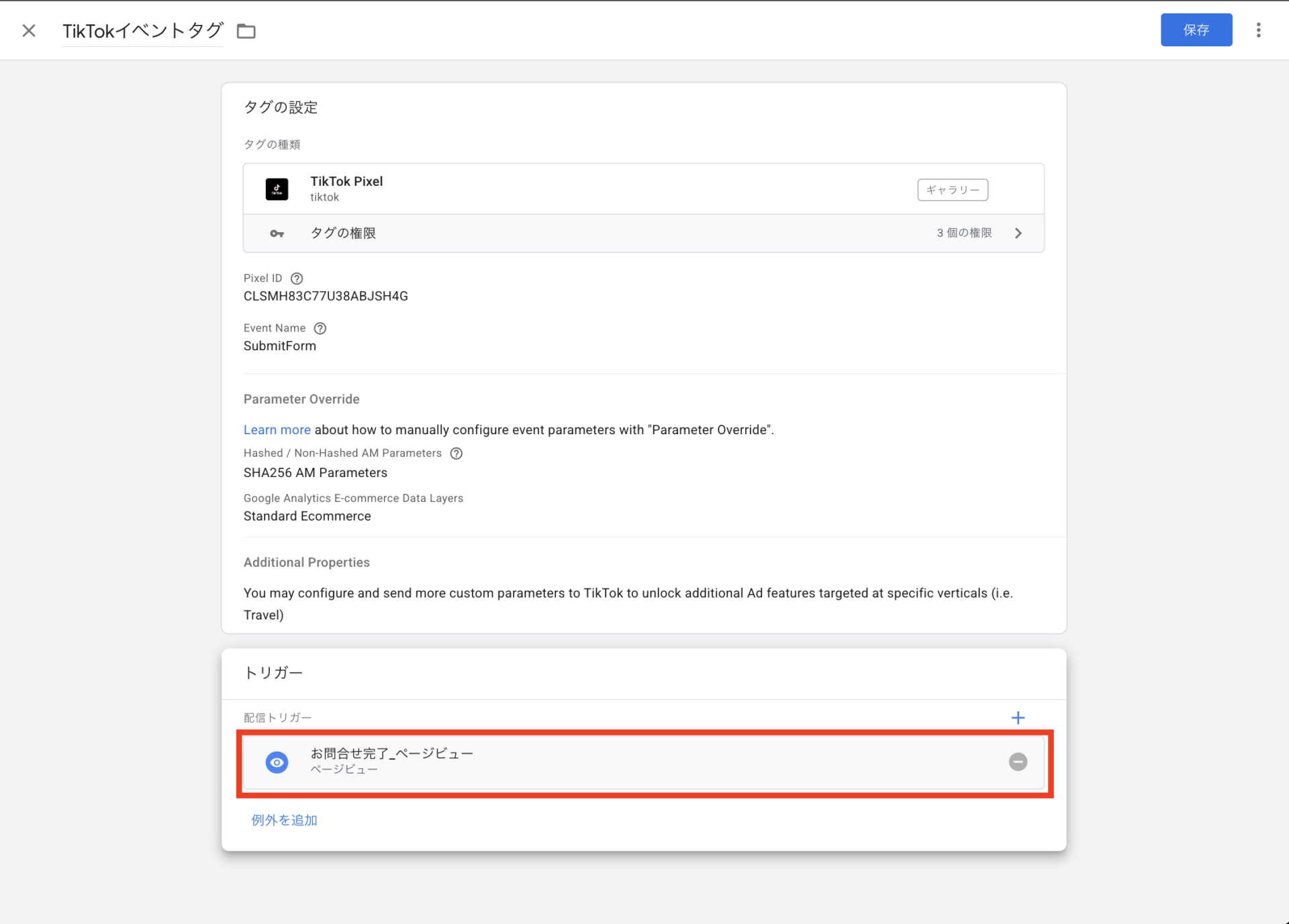
Task: Click the Parameter Override heading
Action: (x=301, y=399)
